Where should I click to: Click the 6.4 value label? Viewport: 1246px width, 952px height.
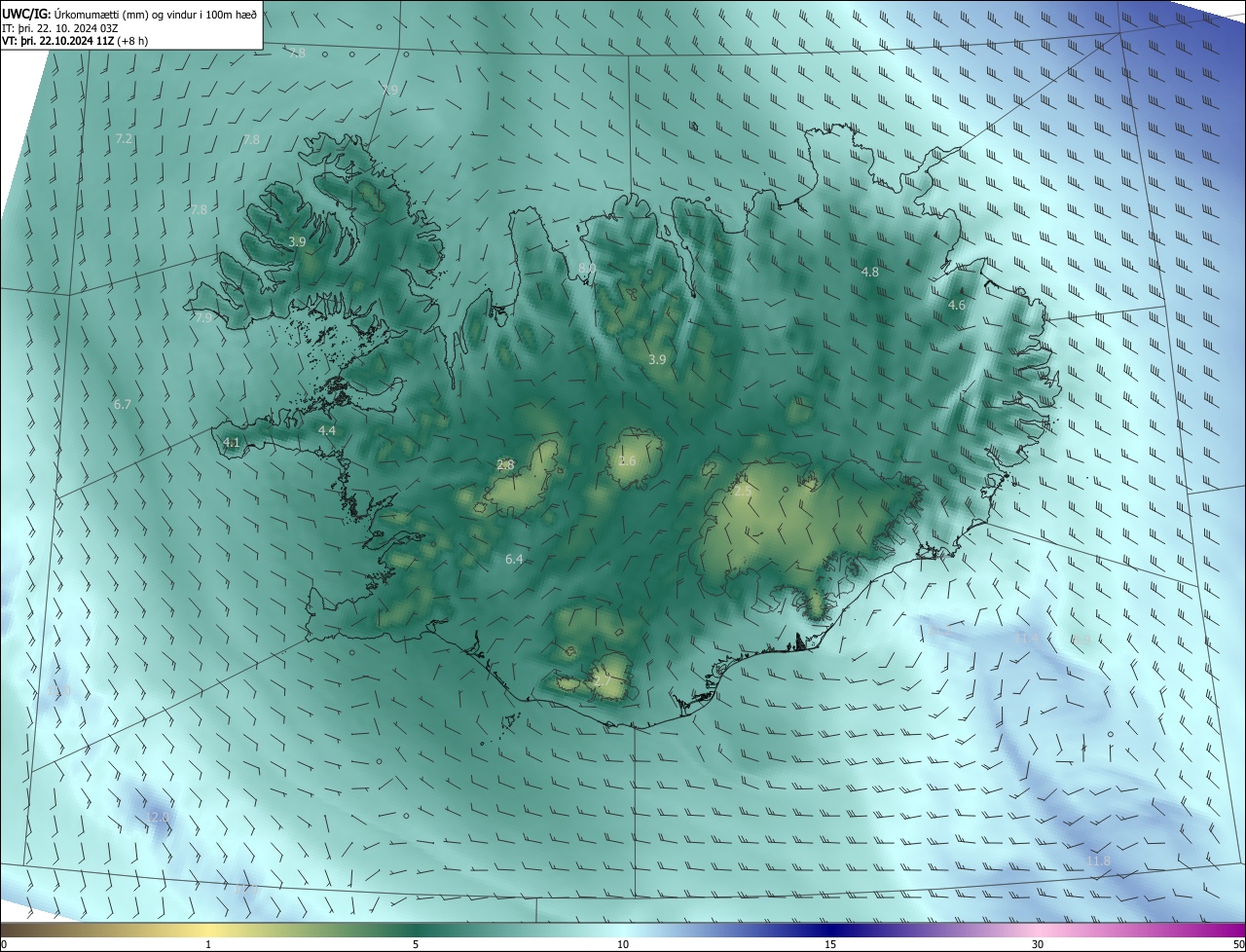(515, 559)
